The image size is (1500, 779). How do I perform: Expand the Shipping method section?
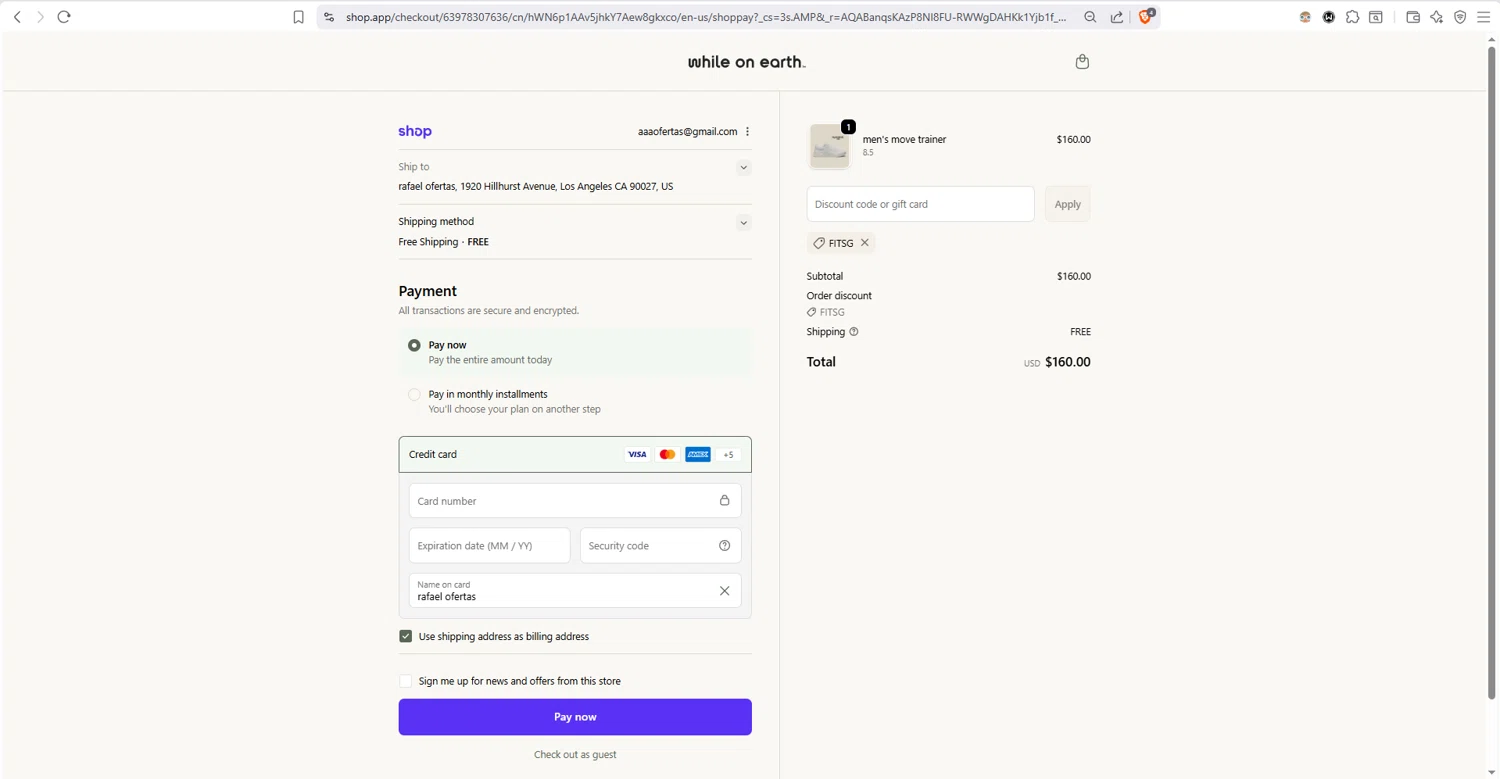point(743,223)
